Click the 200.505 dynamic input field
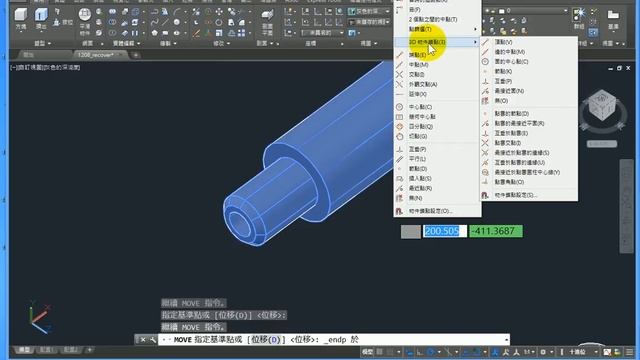 pyautogui.click(x=445, y=231)
